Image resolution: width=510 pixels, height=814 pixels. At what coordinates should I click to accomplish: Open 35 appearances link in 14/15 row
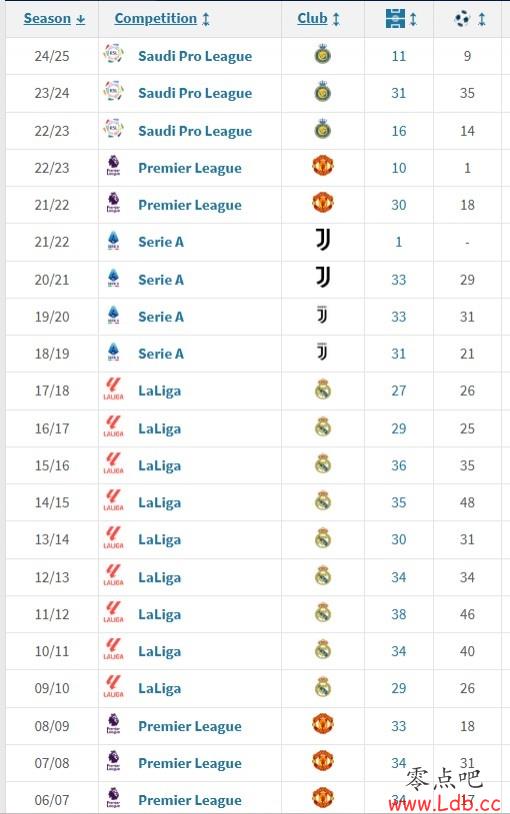pyautogui.click(x=399, y=503)
